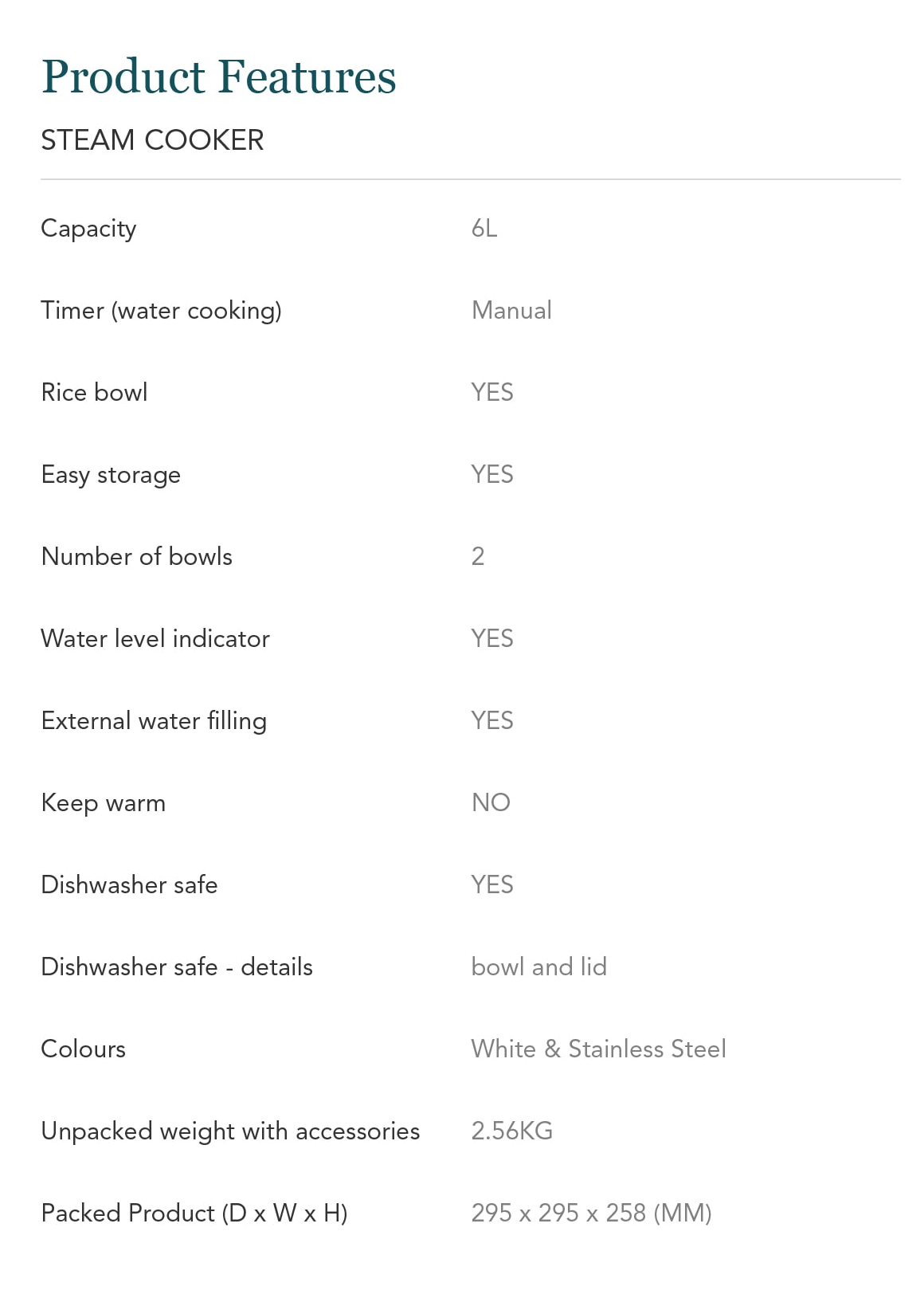Select the Easy storage label
The width and height of the screenshot is (924, 1294).
tap(111, 475)
